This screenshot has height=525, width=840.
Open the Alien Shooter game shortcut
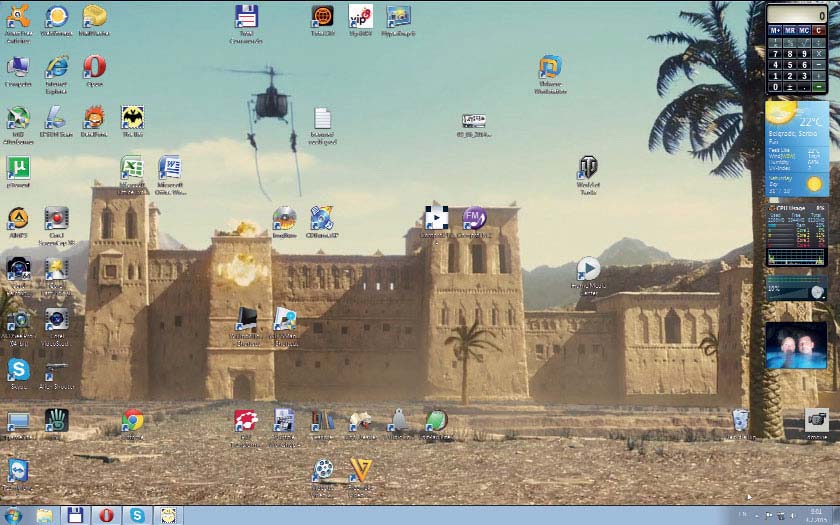click(56, 370)
